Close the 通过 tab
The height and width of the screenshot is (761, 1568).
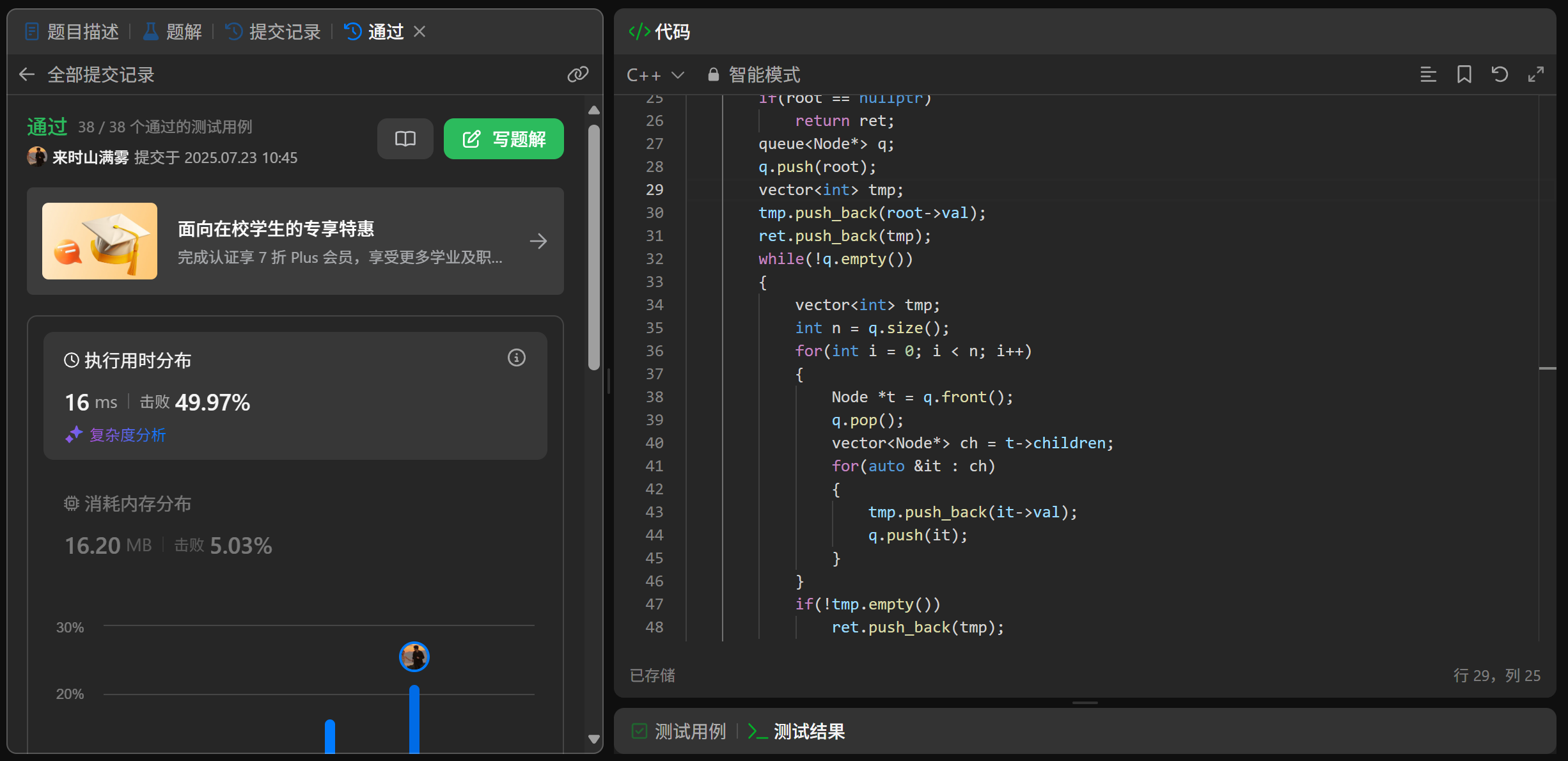pos(419,31)
